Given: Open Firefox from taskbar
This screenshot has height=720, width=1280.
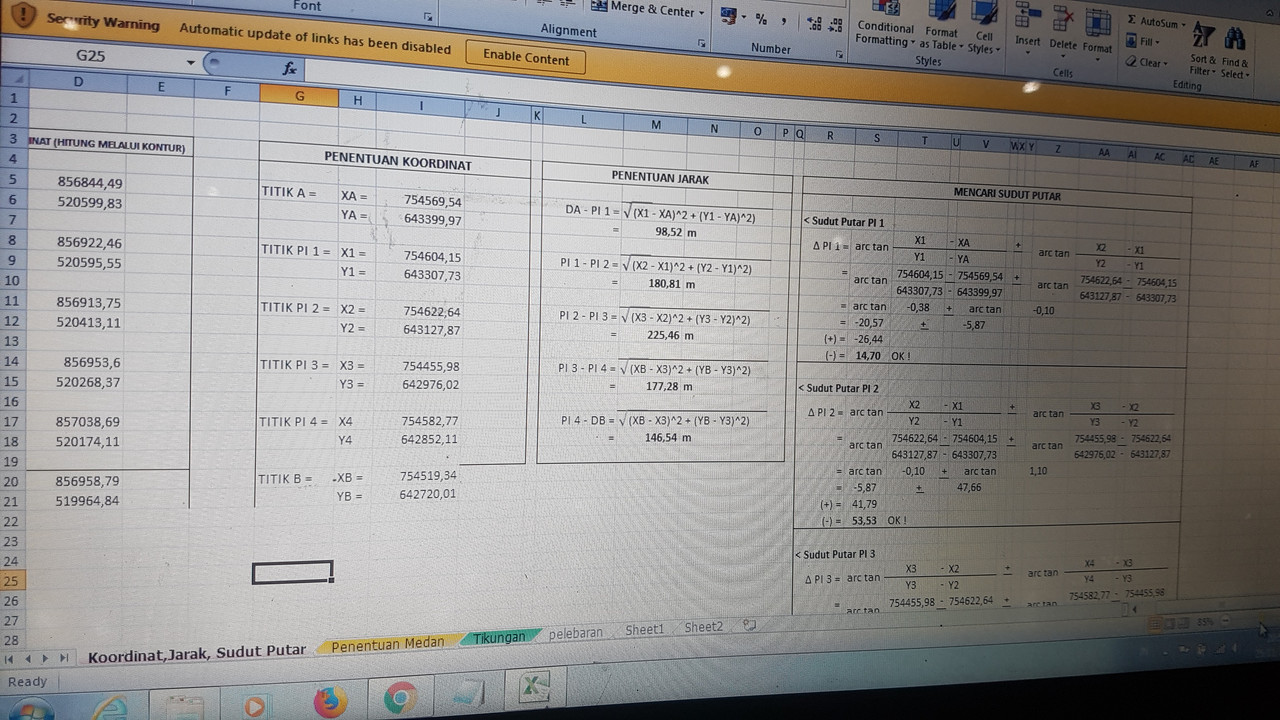Looking at the screenshot, I should [x=330, y=702].
